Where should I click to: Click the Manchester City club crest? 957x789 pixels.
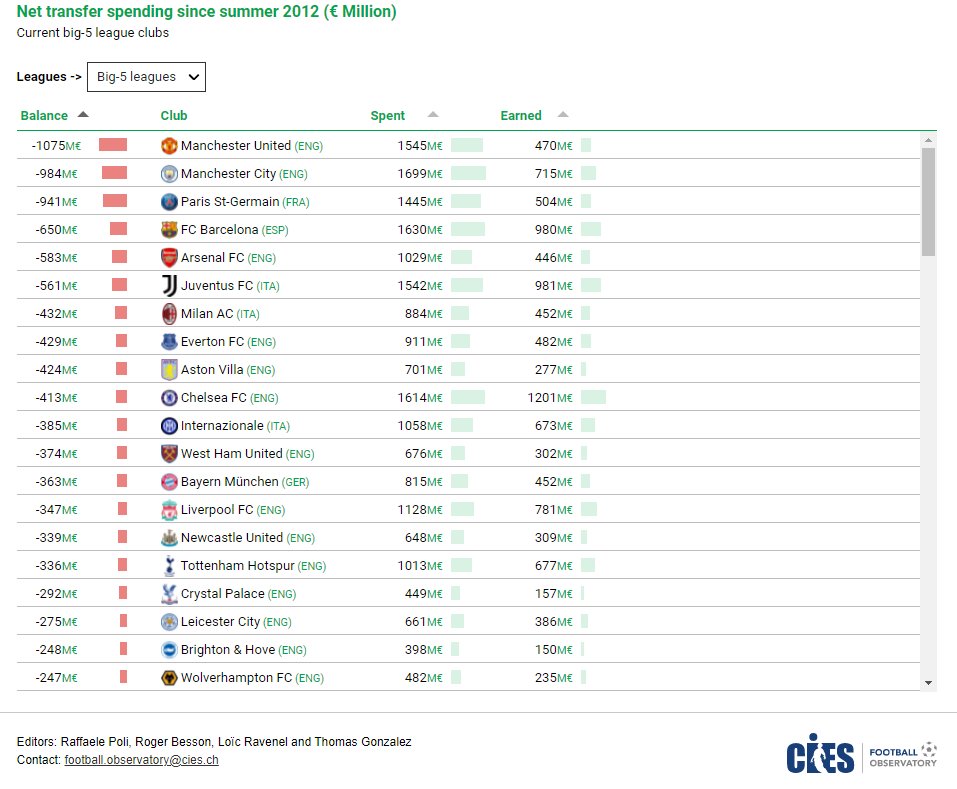click(x=169, y=174)
